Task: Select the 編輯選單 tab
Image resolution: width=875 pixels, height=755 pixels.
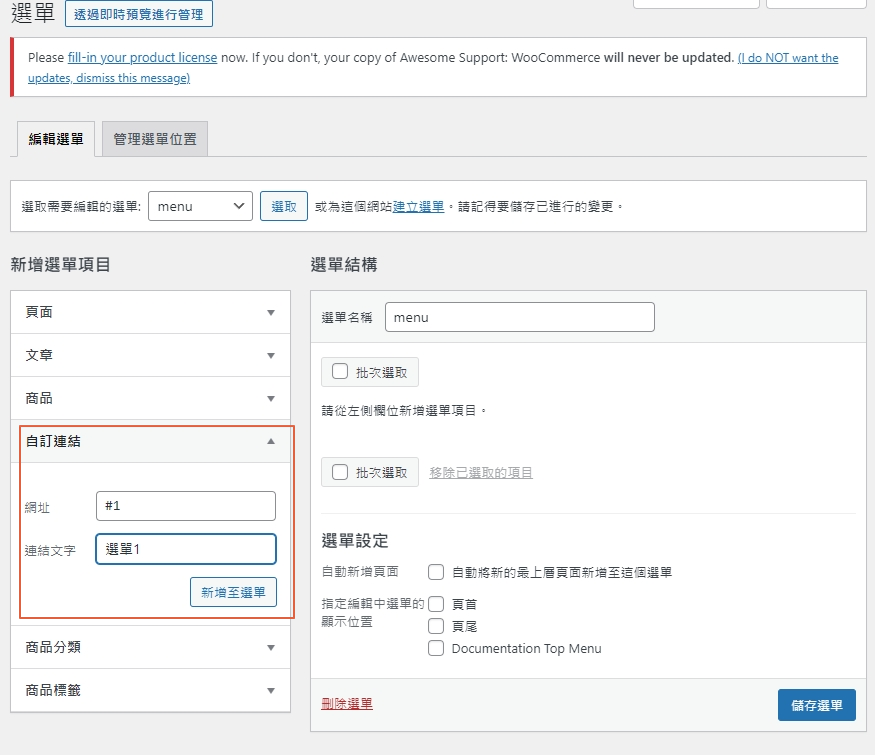Action: 56,139
